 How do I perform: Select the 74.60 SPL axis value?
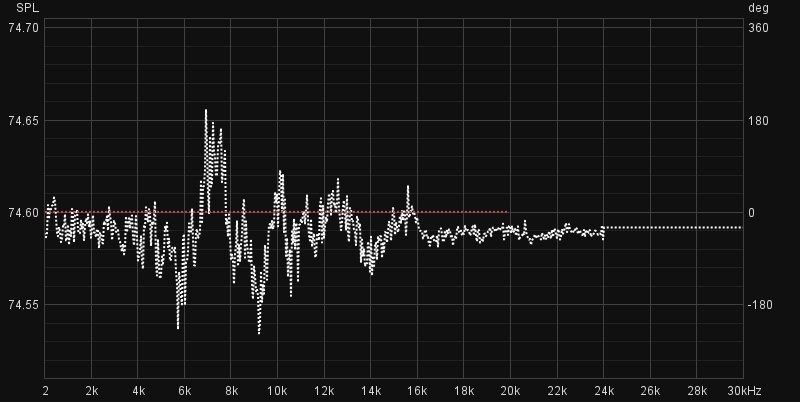coord(23,213)
